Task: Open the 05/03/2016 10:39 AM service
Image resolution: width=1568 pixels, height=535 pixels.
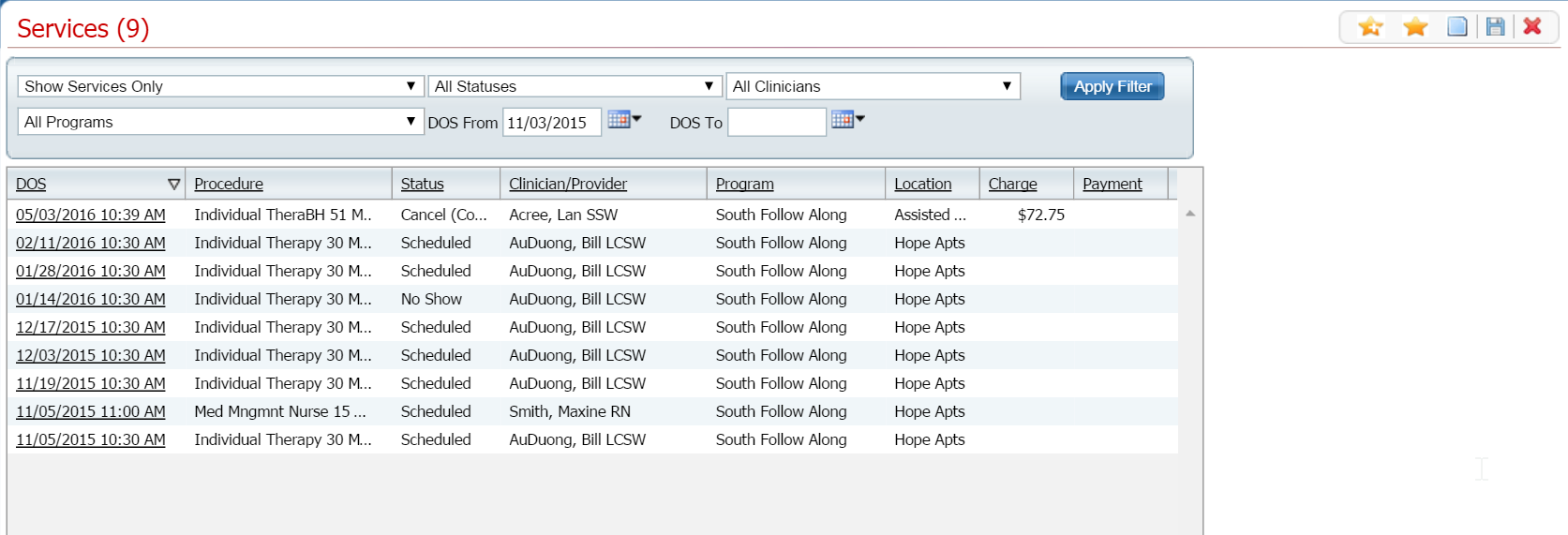Action: coord(91,215)
